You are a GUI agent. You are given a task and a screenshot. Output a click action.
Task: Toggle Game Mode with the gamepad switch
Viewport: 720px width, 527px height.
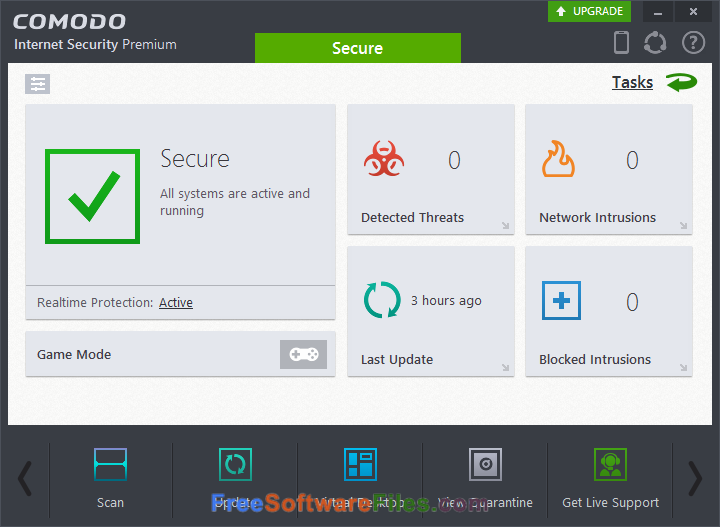coord(304,354)
